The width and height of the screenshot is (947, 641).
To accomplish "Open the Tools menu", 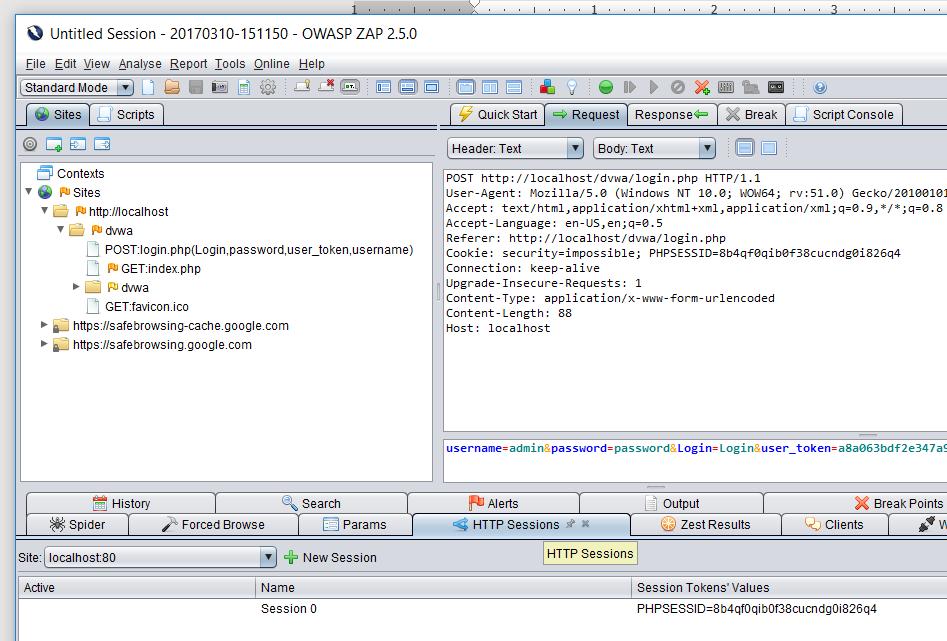I will click(x=230, y=63).
